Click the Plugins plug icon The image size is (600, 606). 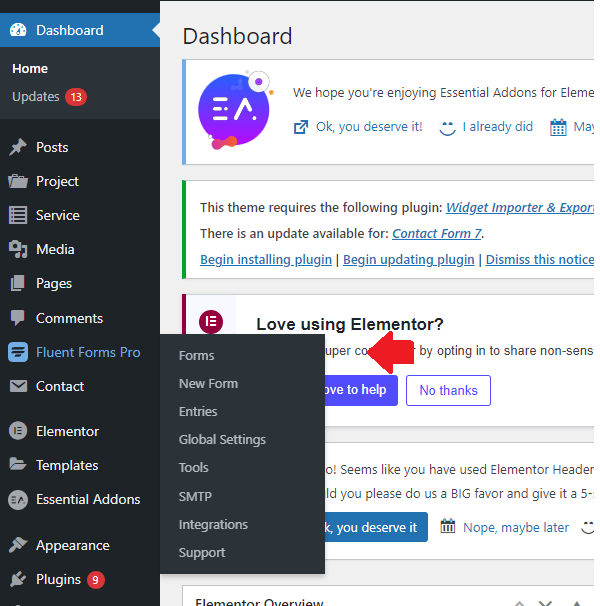pos(18,579)
